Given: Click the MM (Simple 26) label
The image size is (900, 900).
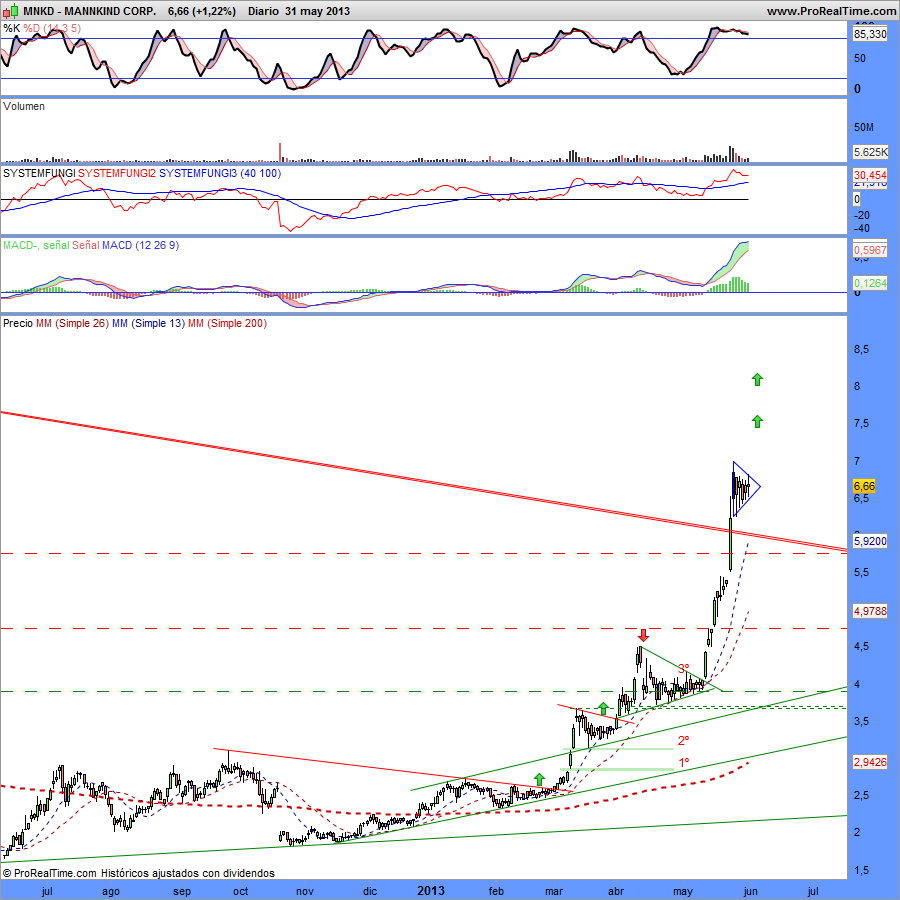Looking at the screenshot, I should [x=72, y=323].
